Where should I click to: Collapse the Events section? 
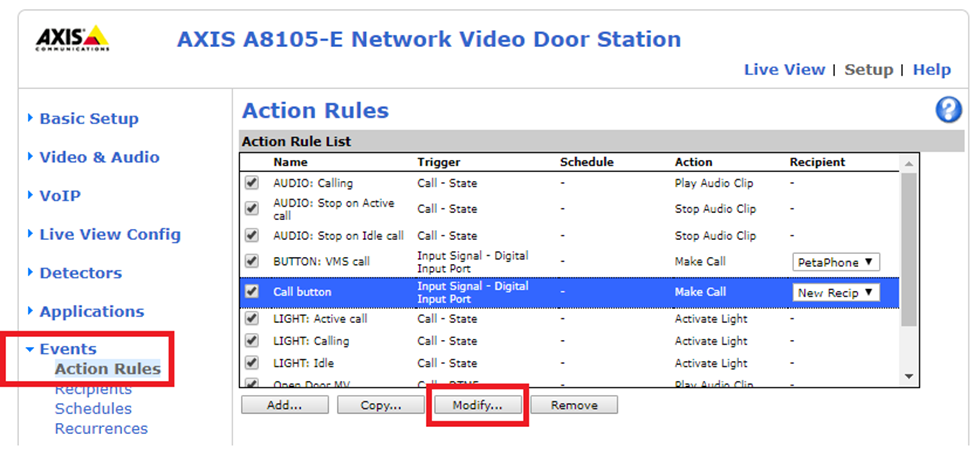tap(67, 349)
